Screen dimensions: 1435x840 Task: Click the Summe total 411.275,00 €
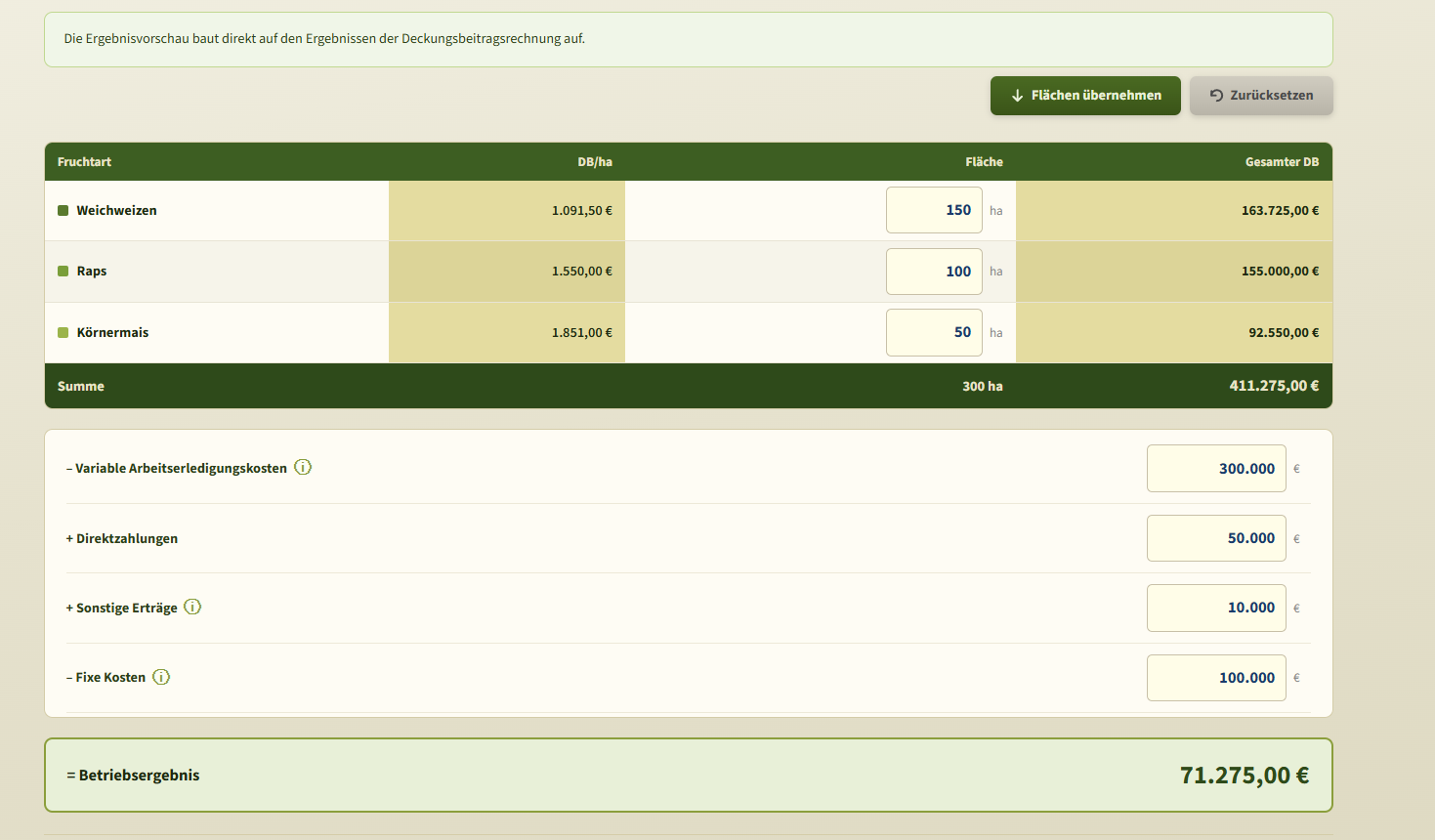pos(1274,386)
